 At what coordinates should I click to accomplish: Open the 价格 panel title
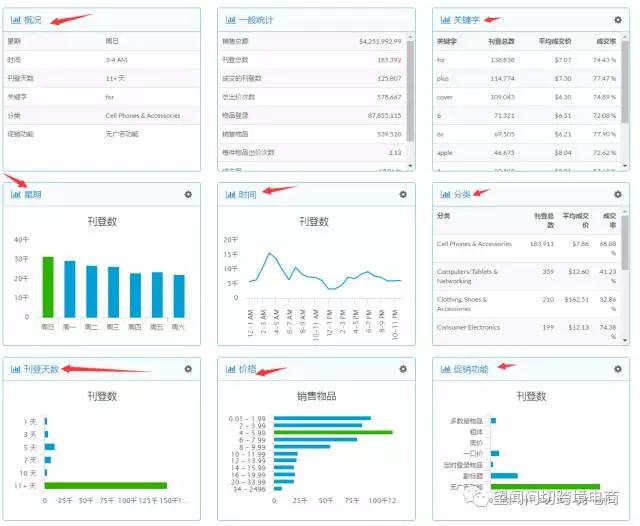point(247,369)
